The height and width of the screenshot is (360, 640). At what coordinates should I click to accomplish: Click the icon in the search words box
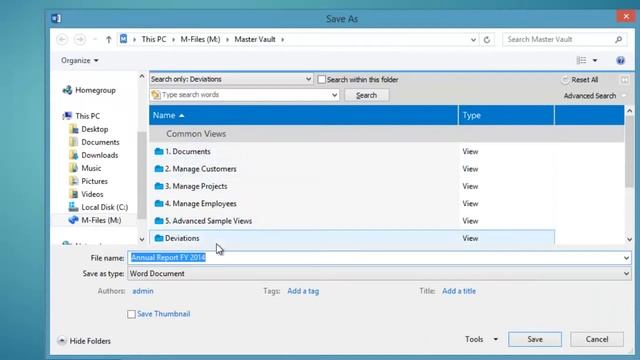click(x=156, y=95)
